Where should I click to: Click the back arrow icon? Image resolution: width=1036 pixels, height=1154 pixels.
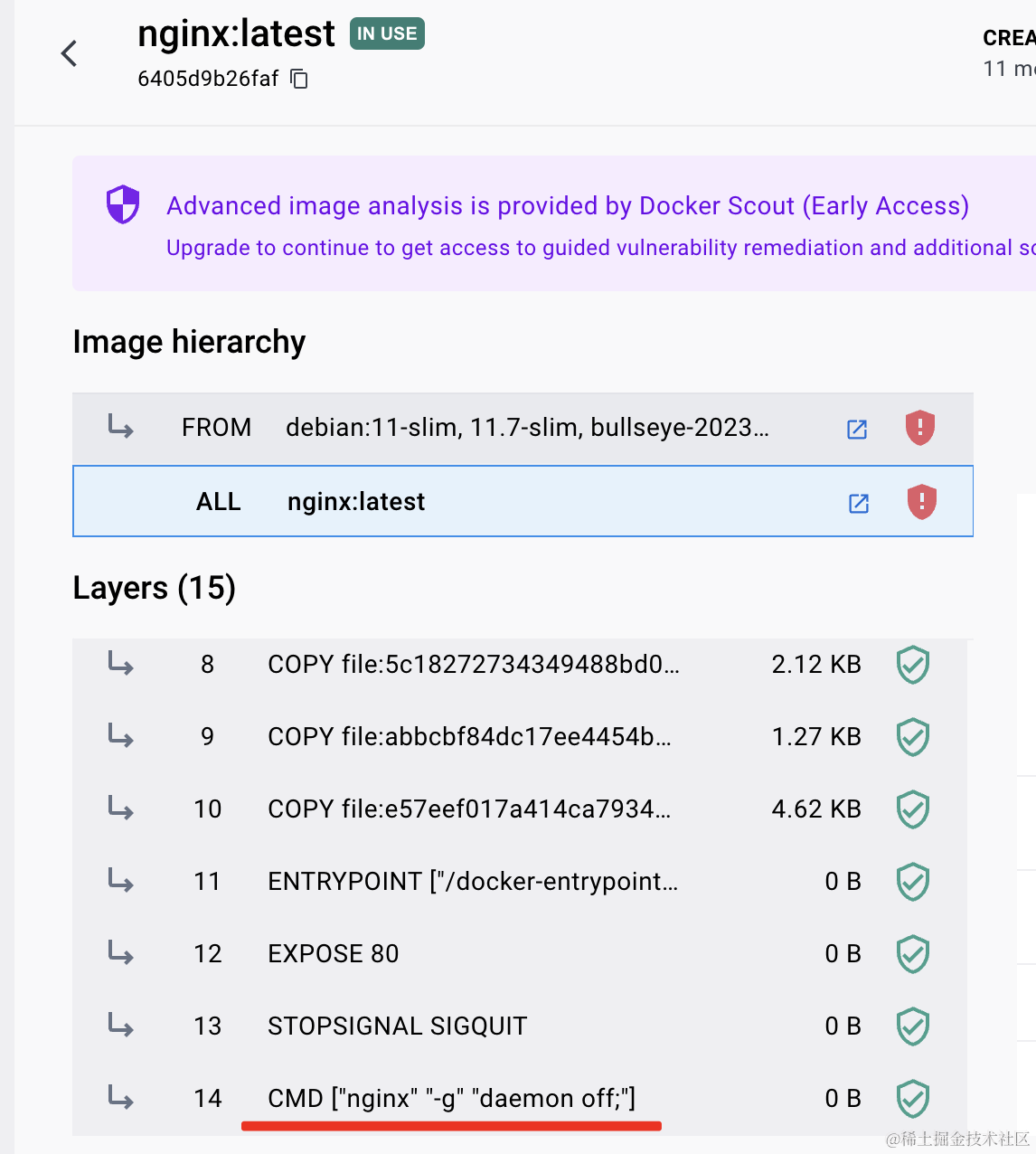click(x=70, y=53)
